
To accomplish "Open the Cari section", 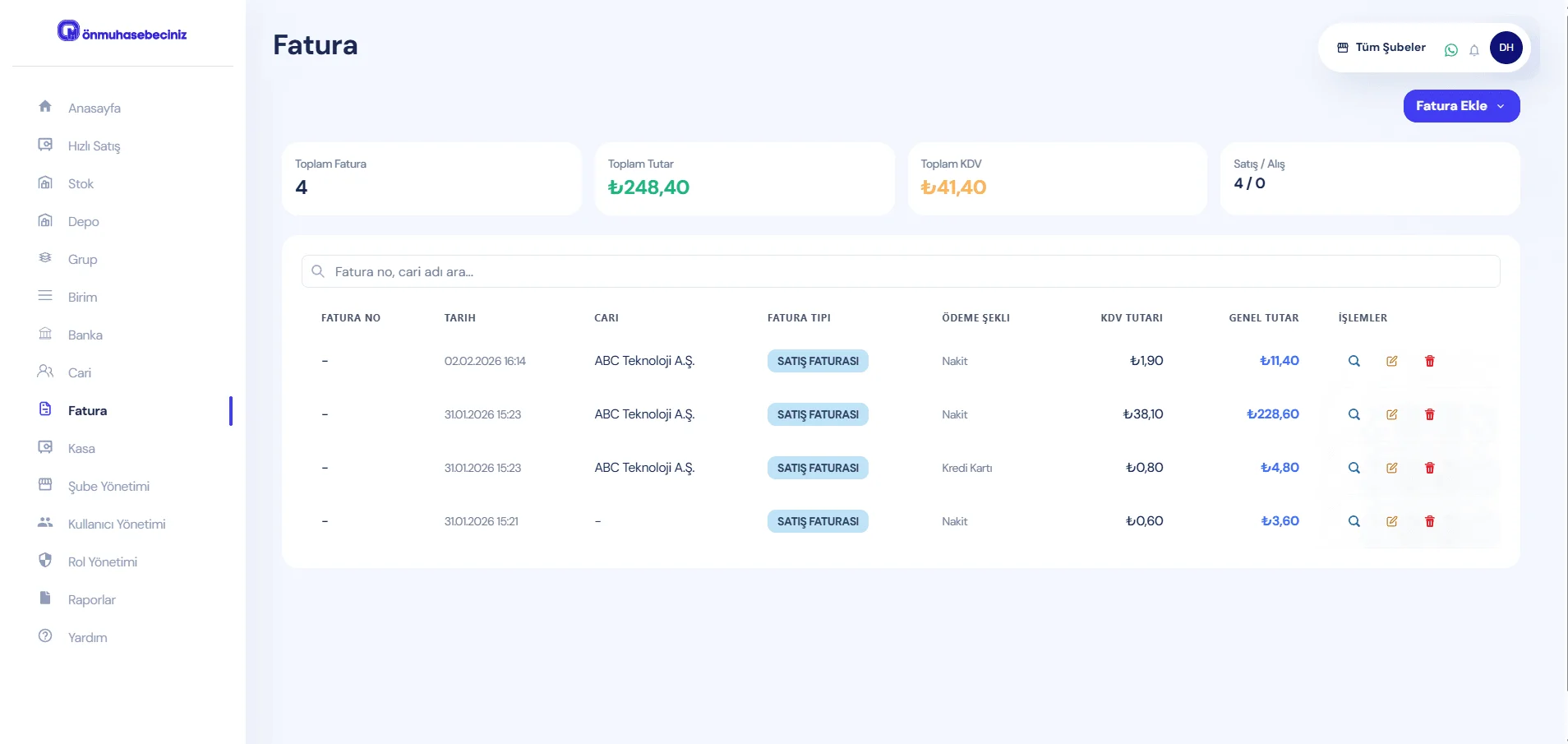I will tap(80, 373).
